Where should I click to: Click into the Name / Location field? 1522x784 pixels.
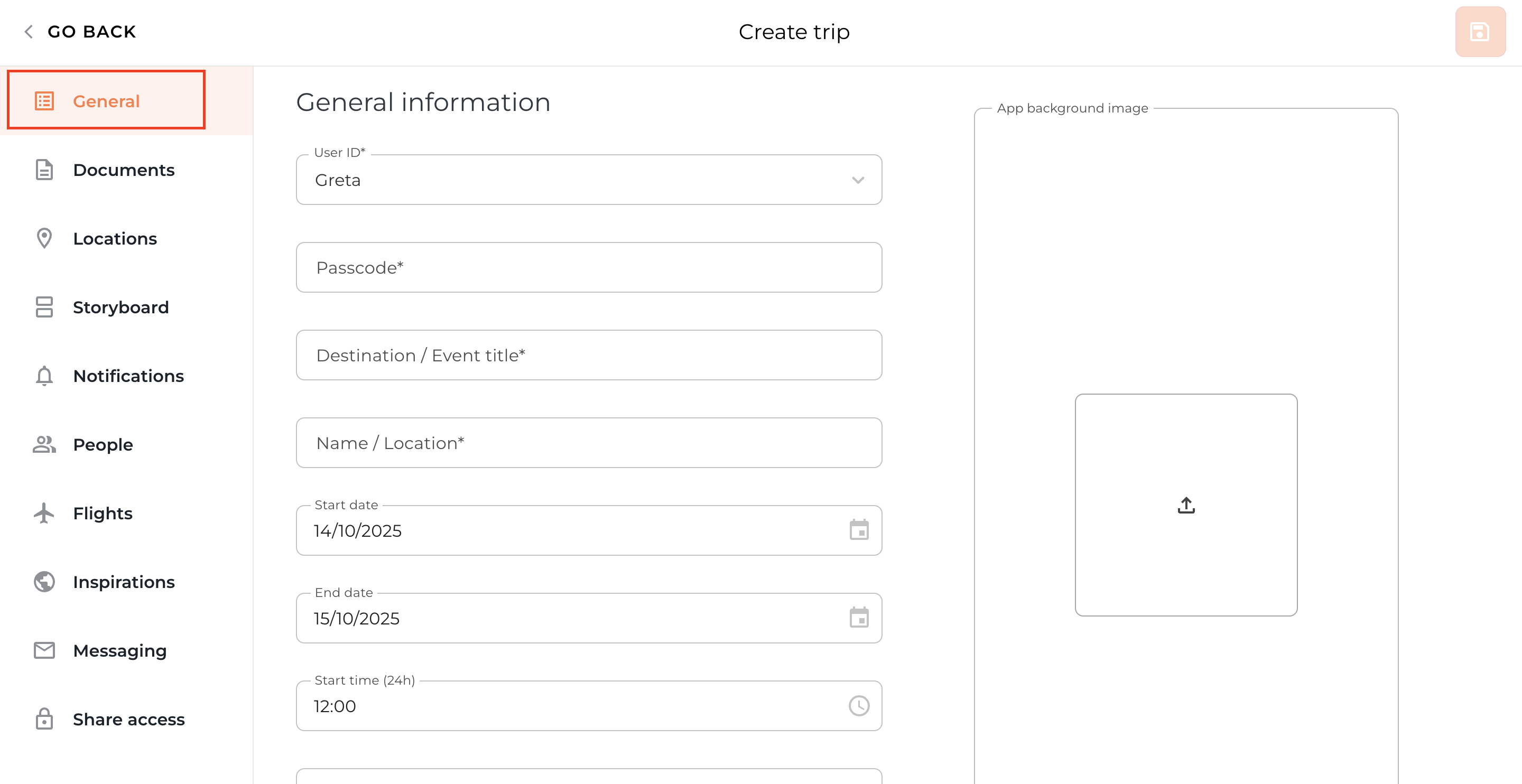(589, 443)
